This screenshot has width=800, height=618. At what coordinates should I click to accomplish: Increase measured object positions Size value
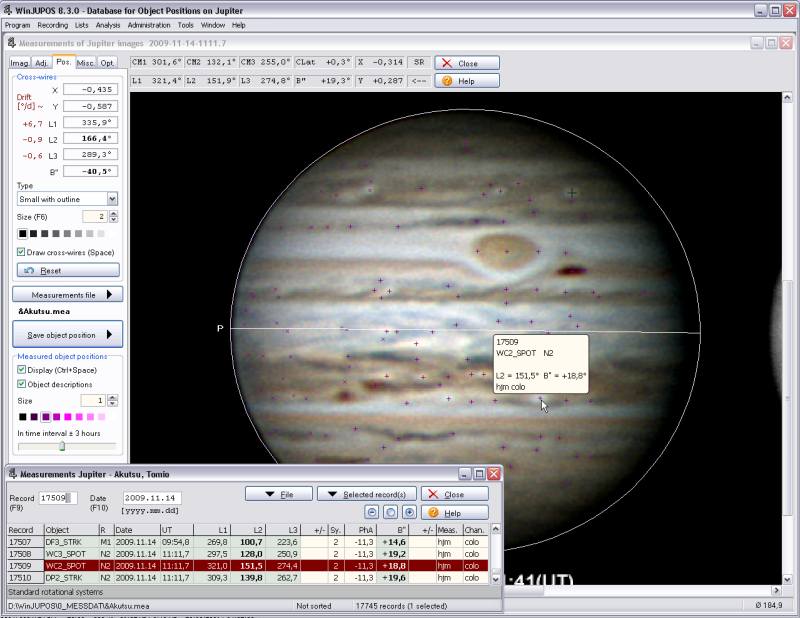coord(113,398)
